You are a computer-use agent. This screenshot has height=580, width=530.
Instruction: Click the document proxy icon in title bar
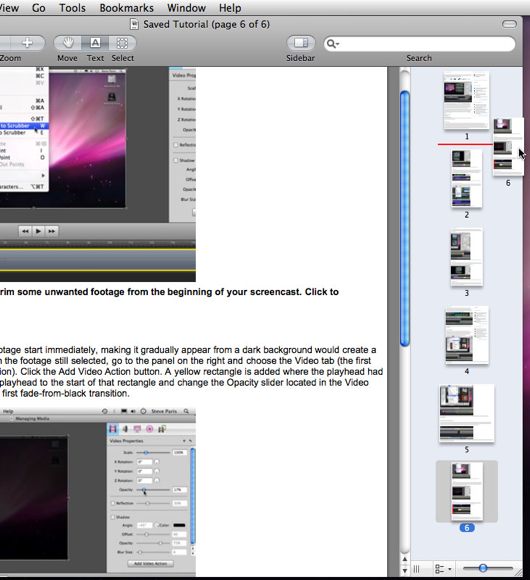pyautogui.click(x=134, y=24)
